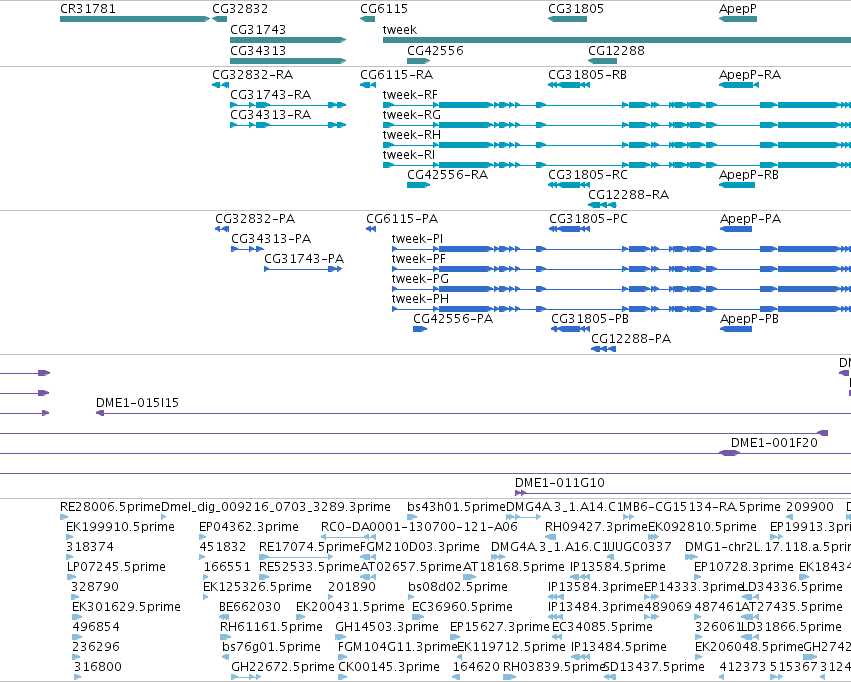This screenshot has width=851, height=682.
Task: Click protein CG31805-PC
Action: [569, 229]
